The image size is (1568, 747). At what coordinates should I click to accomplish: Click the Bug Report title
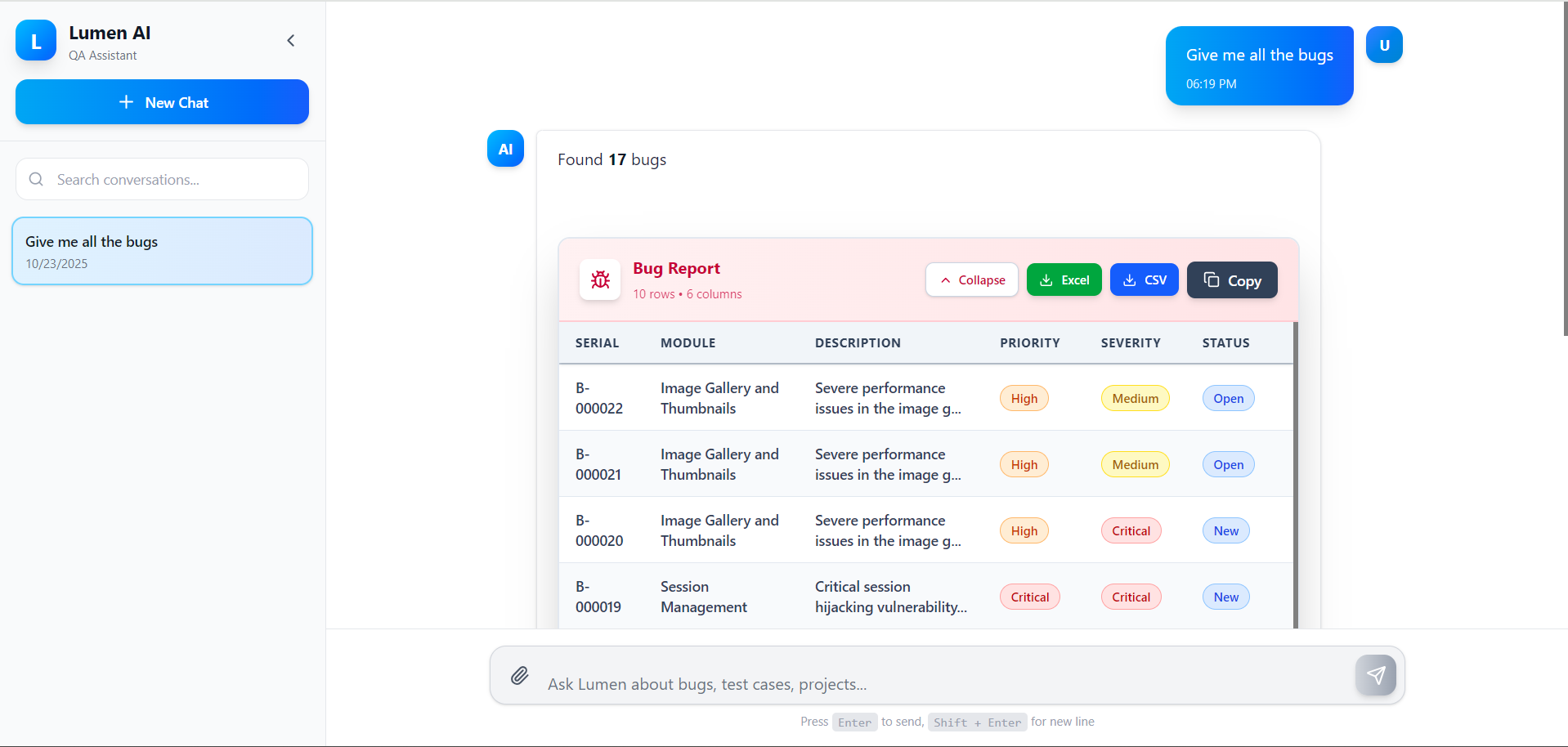676,268
